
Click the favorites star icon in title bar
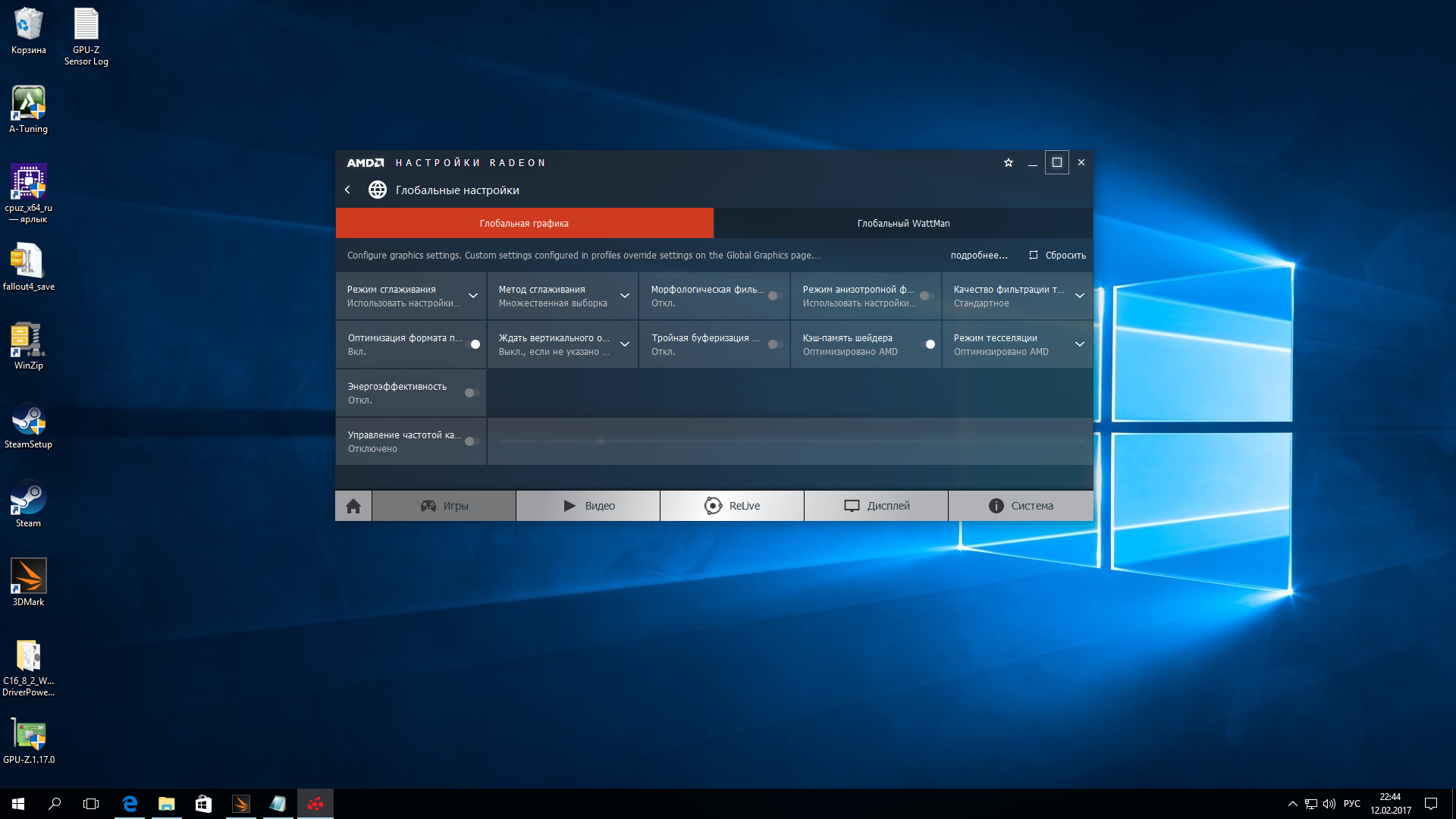(1009, 162)
